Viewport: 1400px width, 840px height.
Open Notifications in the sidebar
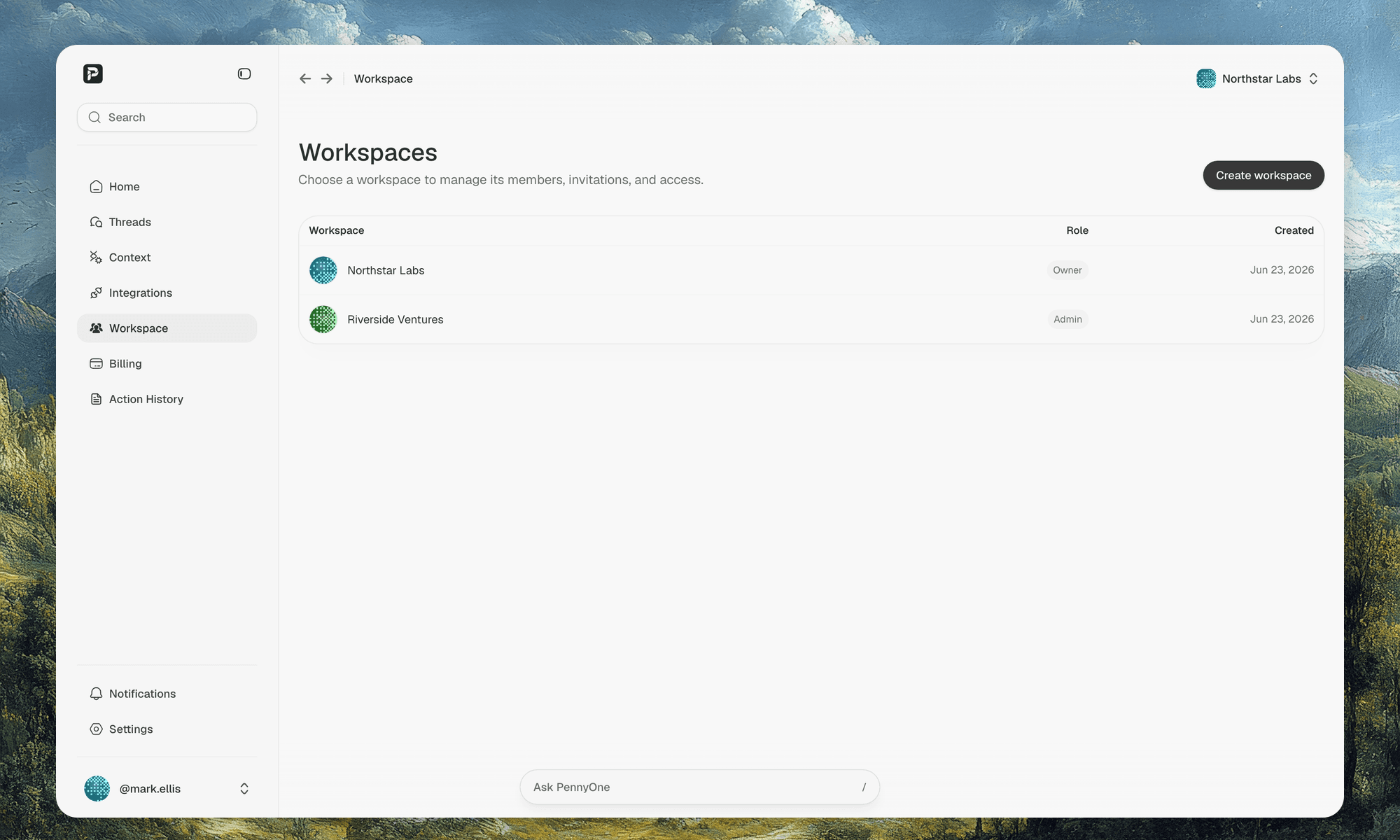click(x=167, y=694)
